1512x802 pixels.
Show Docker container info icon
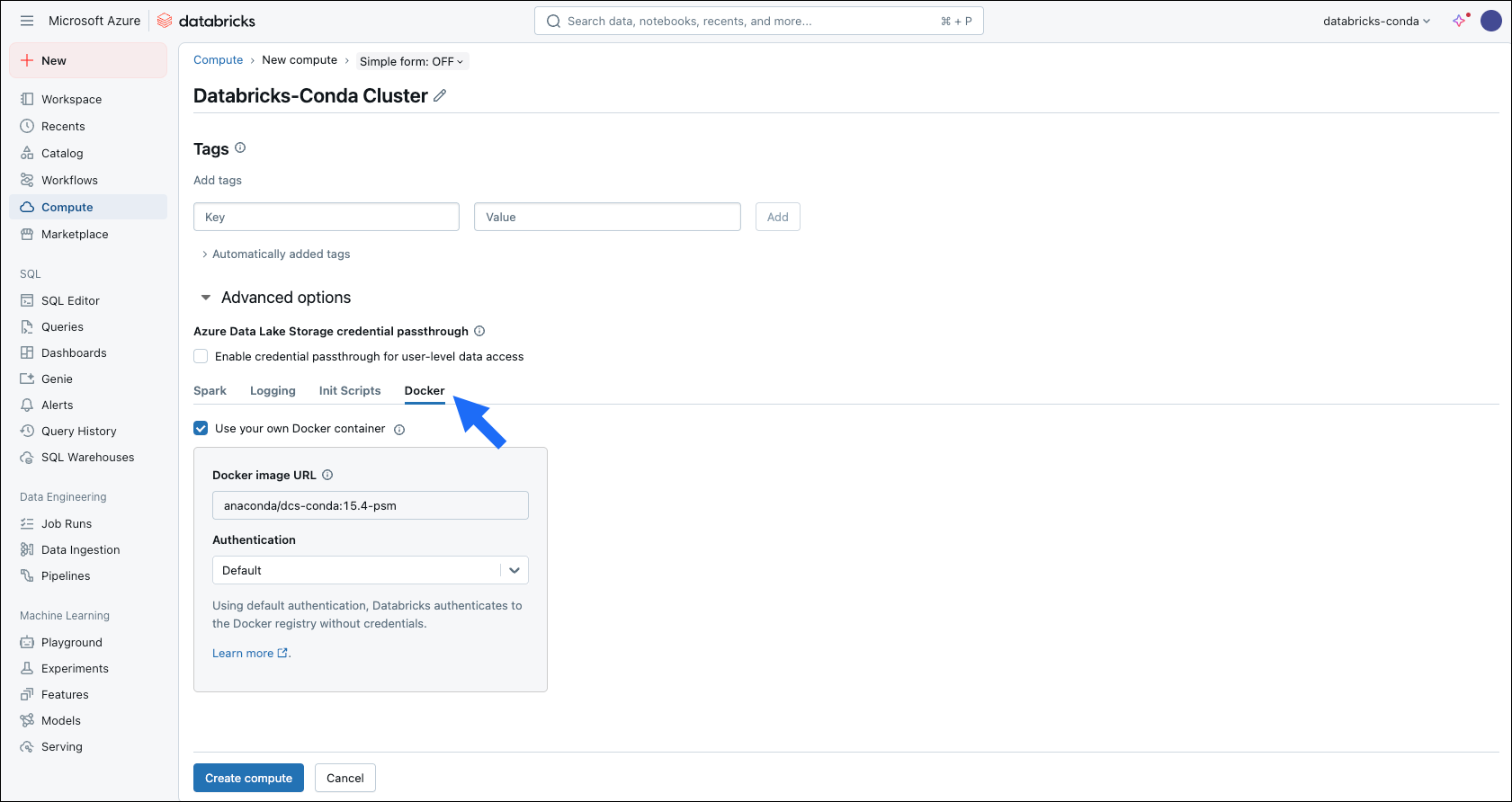(x=399, y=430)
